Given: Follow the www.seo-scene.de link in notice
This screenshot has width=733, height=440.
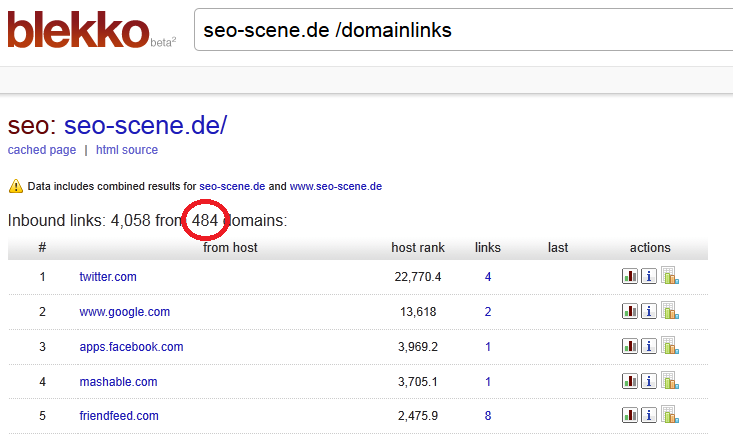Looking at the screenshot, I should (336, 186).
